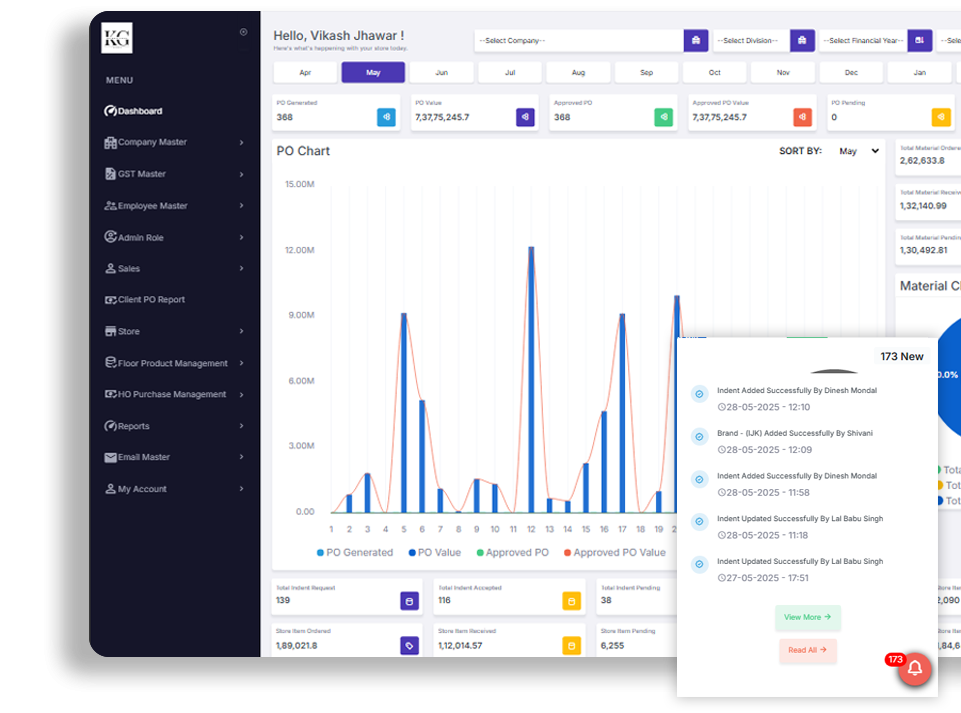Click the company building icon beside Select Company
Screen dimensions: 961x713
coord(696,41)
